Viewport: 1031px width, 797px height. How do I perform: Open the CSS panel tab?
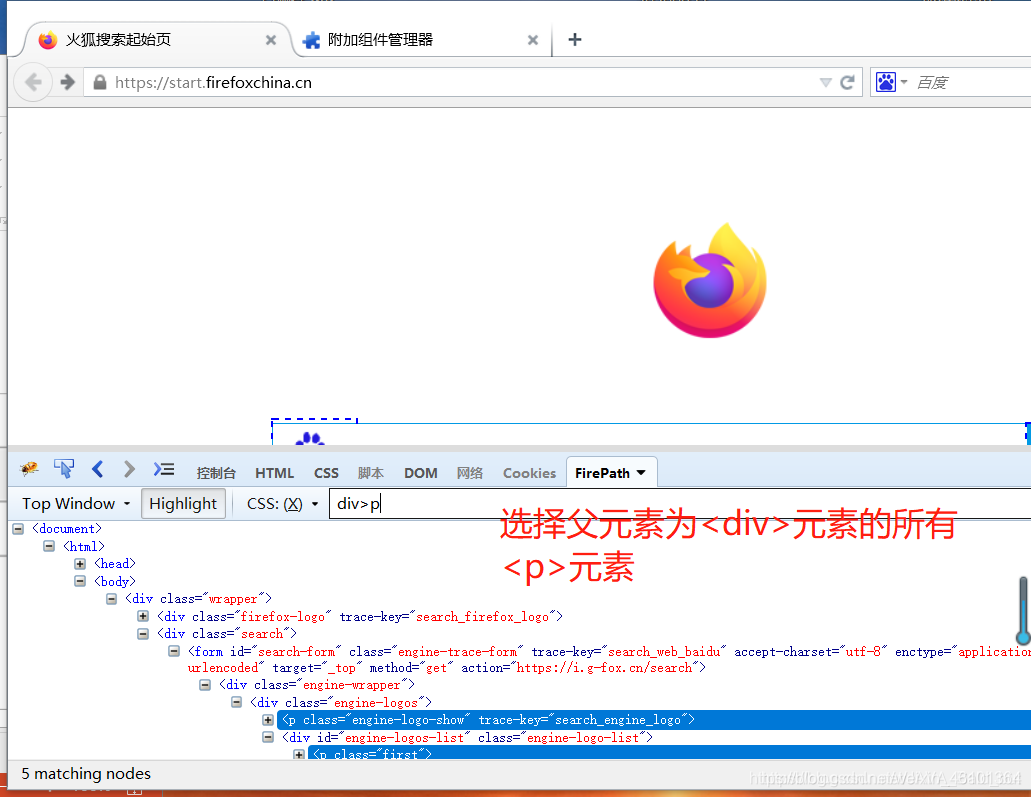pos(326,473)
